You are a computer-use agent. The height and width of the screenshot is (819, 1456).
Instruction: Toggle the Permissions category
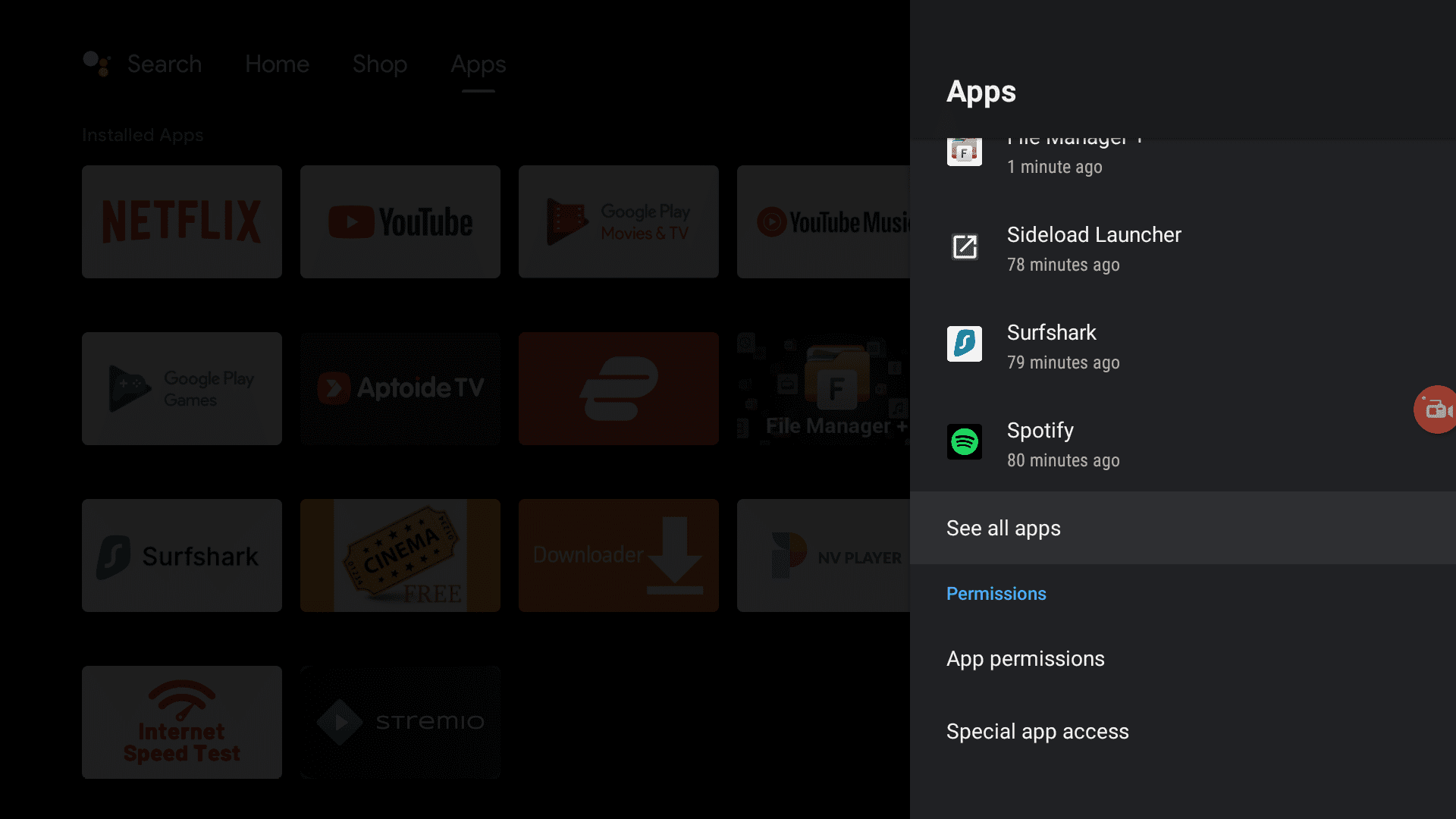pos(997,593)
